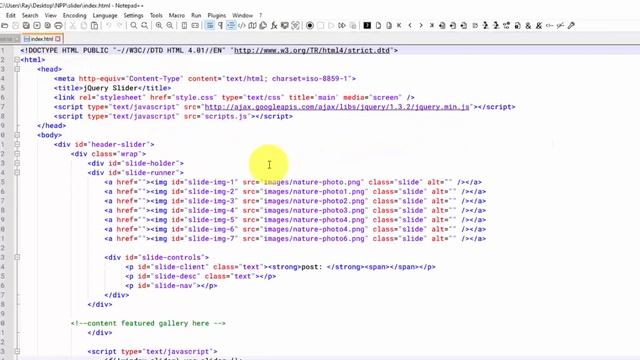Viewport: 640px width, 360px height.
Task: Open the Language menu
Action: point(104,15)
